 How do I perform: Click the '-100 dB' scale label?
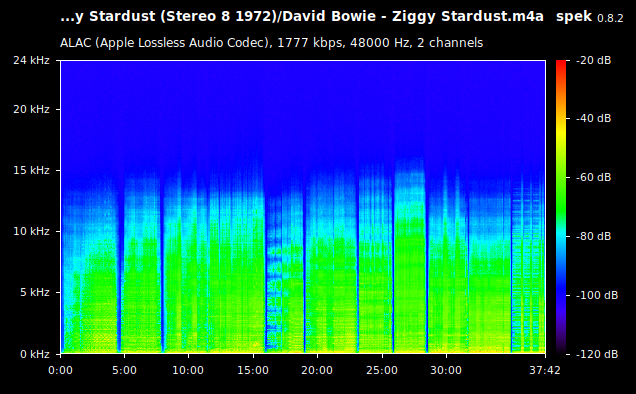tap(597, 295)
